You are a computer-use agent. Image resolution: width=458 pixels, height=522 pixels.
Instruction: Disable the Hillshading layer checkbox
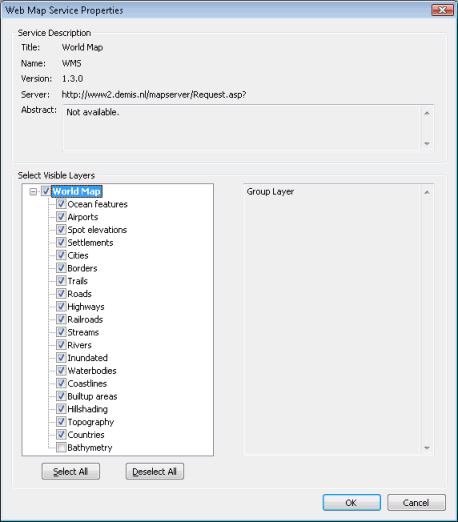pyautogui.click(x=61, y=409)
